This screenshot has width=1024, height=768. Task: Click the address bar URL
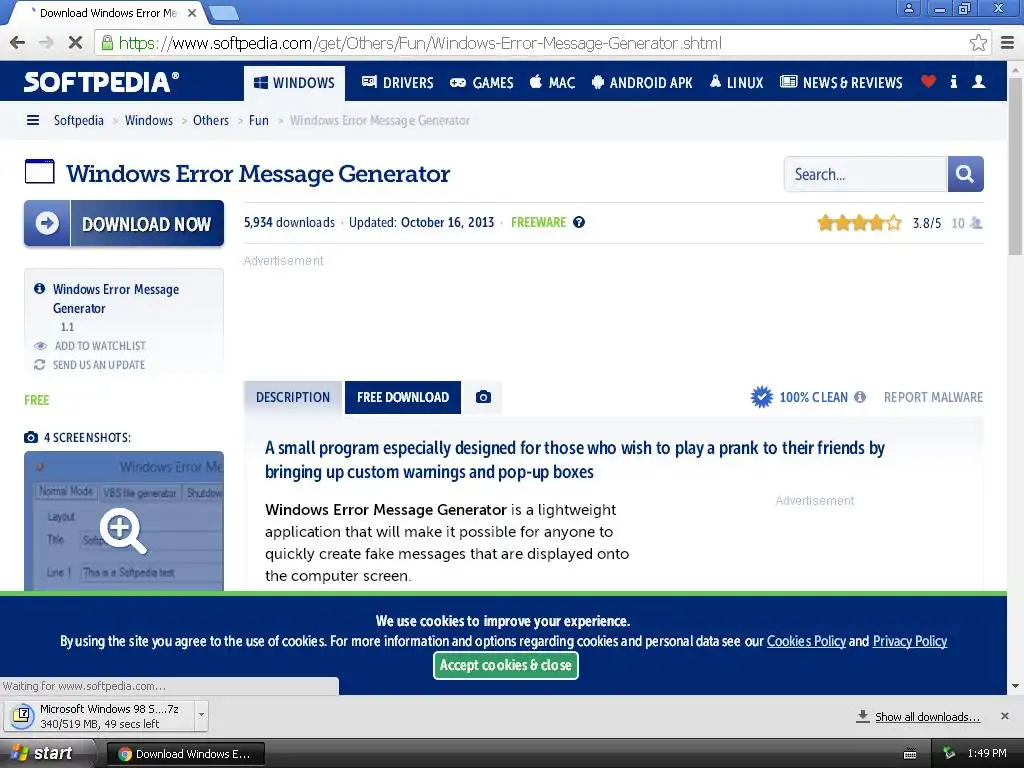[x=420, y=43]
